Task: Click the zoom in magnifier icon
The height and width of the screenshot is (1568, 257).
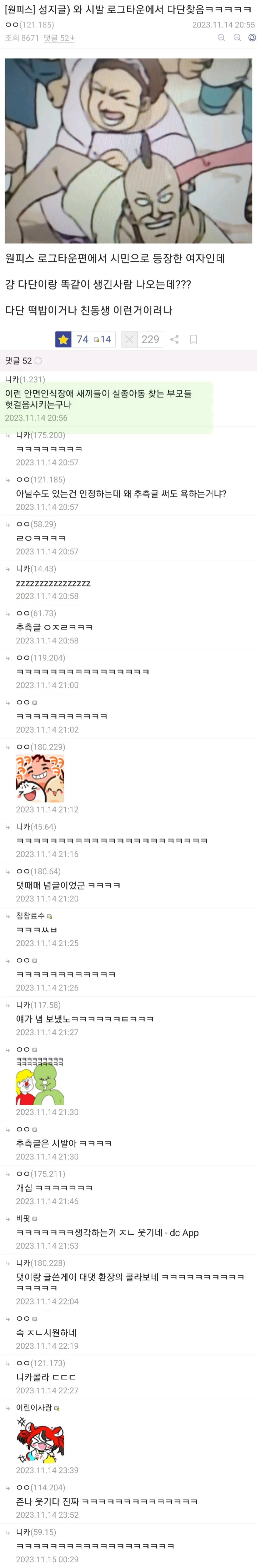Action: 237,38
